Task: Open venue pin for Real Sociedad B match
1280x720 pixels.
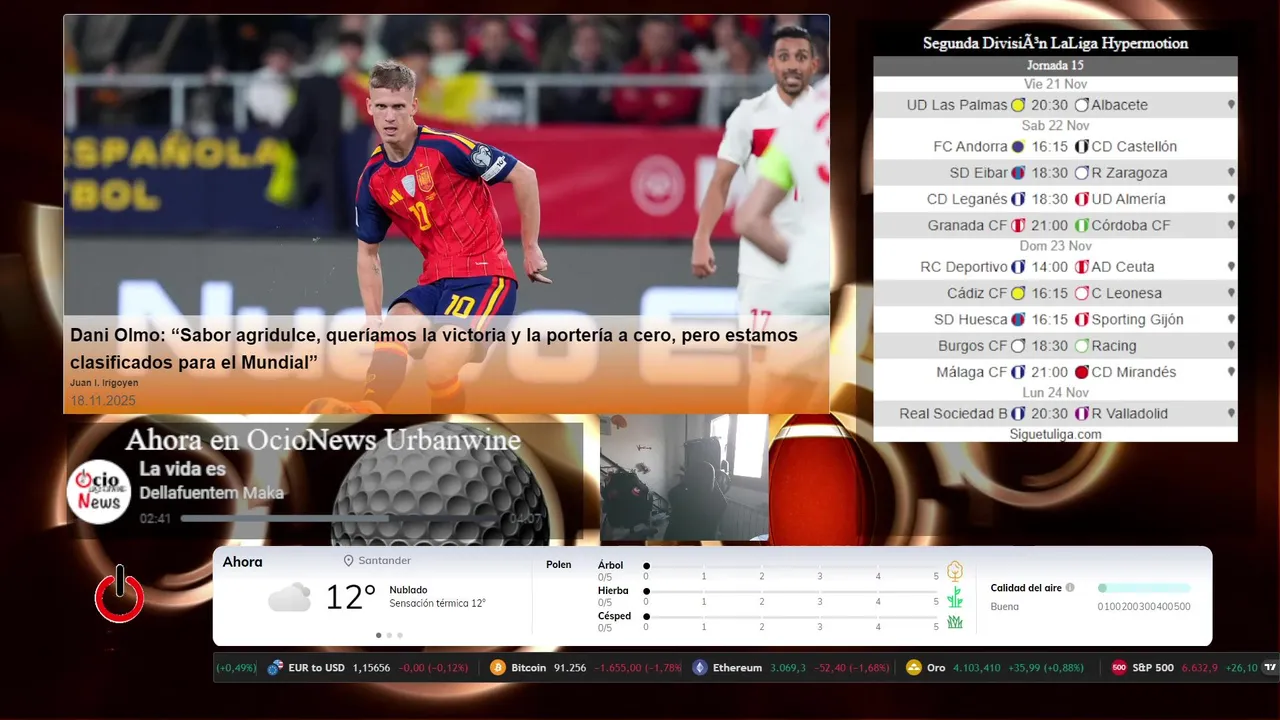Action: [x=1231, y=414]
